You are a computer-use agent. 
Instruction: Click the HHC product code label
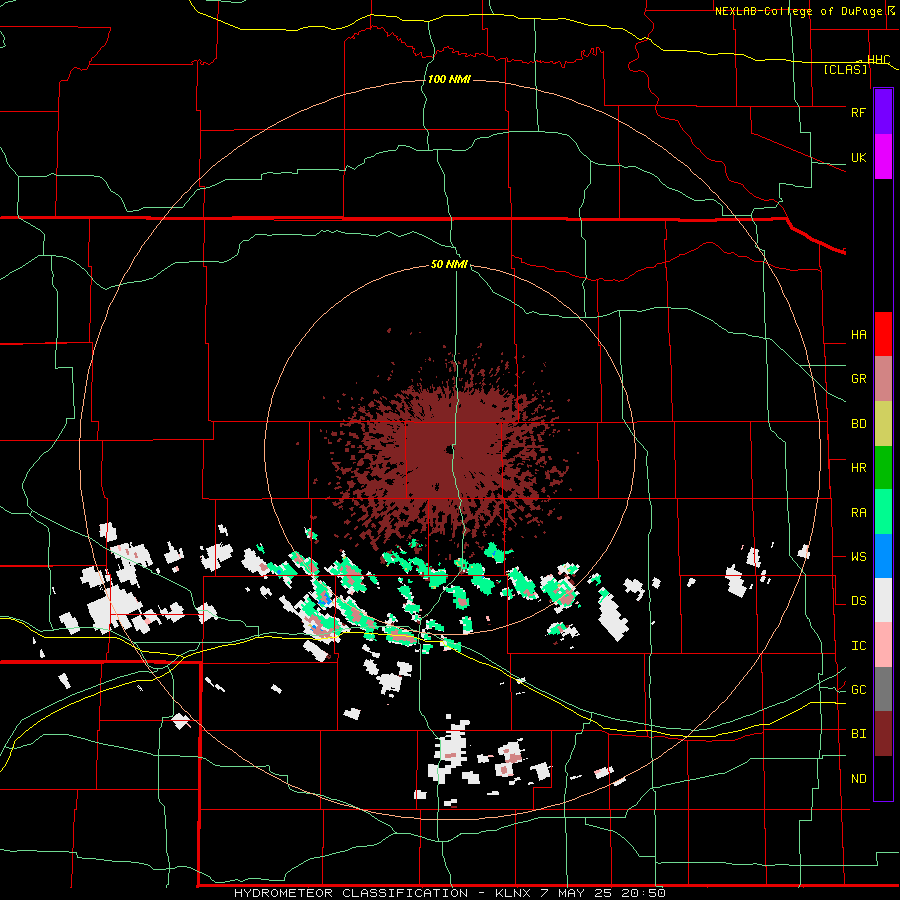tap(878, 60)
